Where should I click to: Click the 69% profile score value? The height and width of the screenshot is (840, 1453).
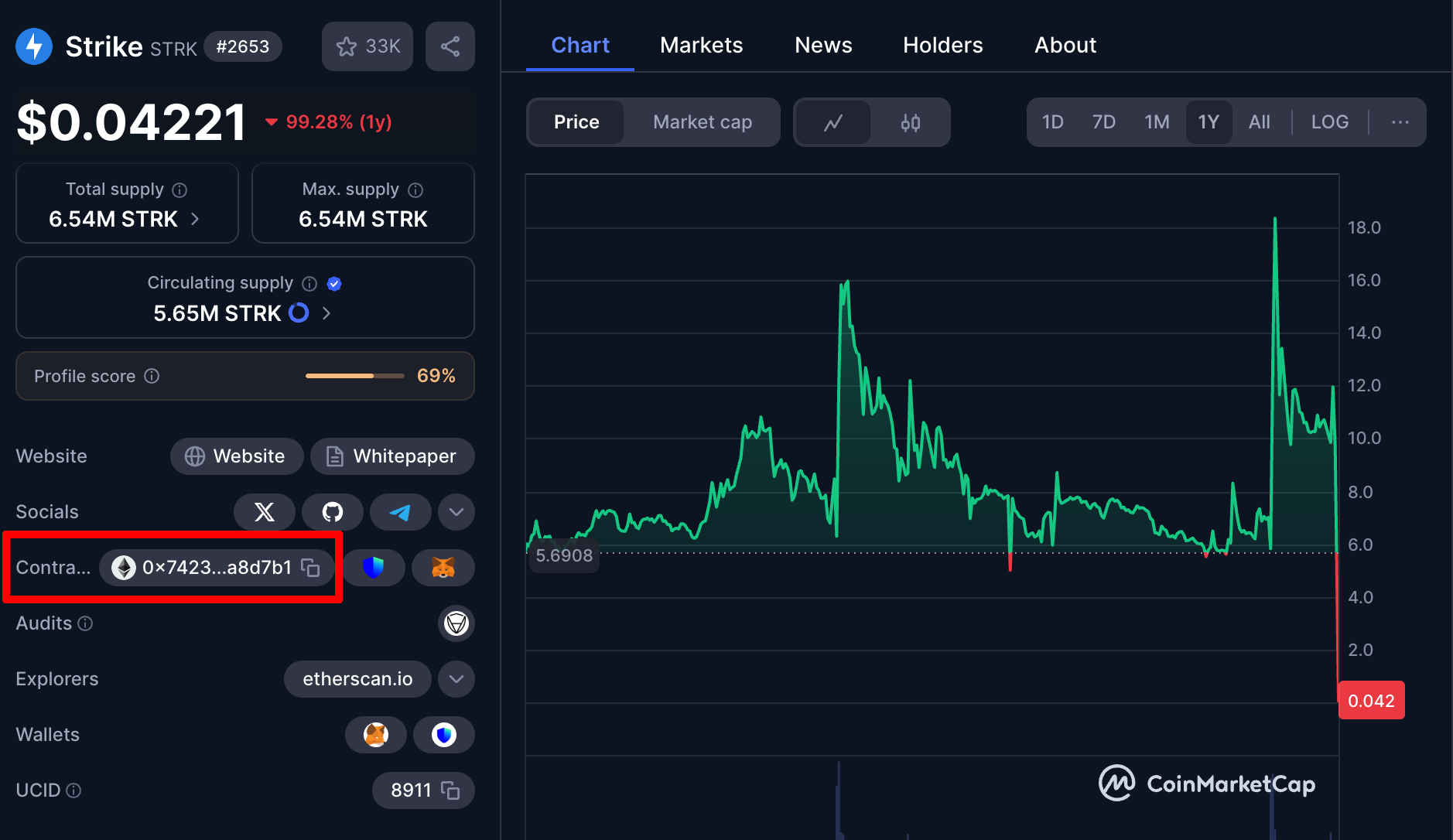[436, 376]
